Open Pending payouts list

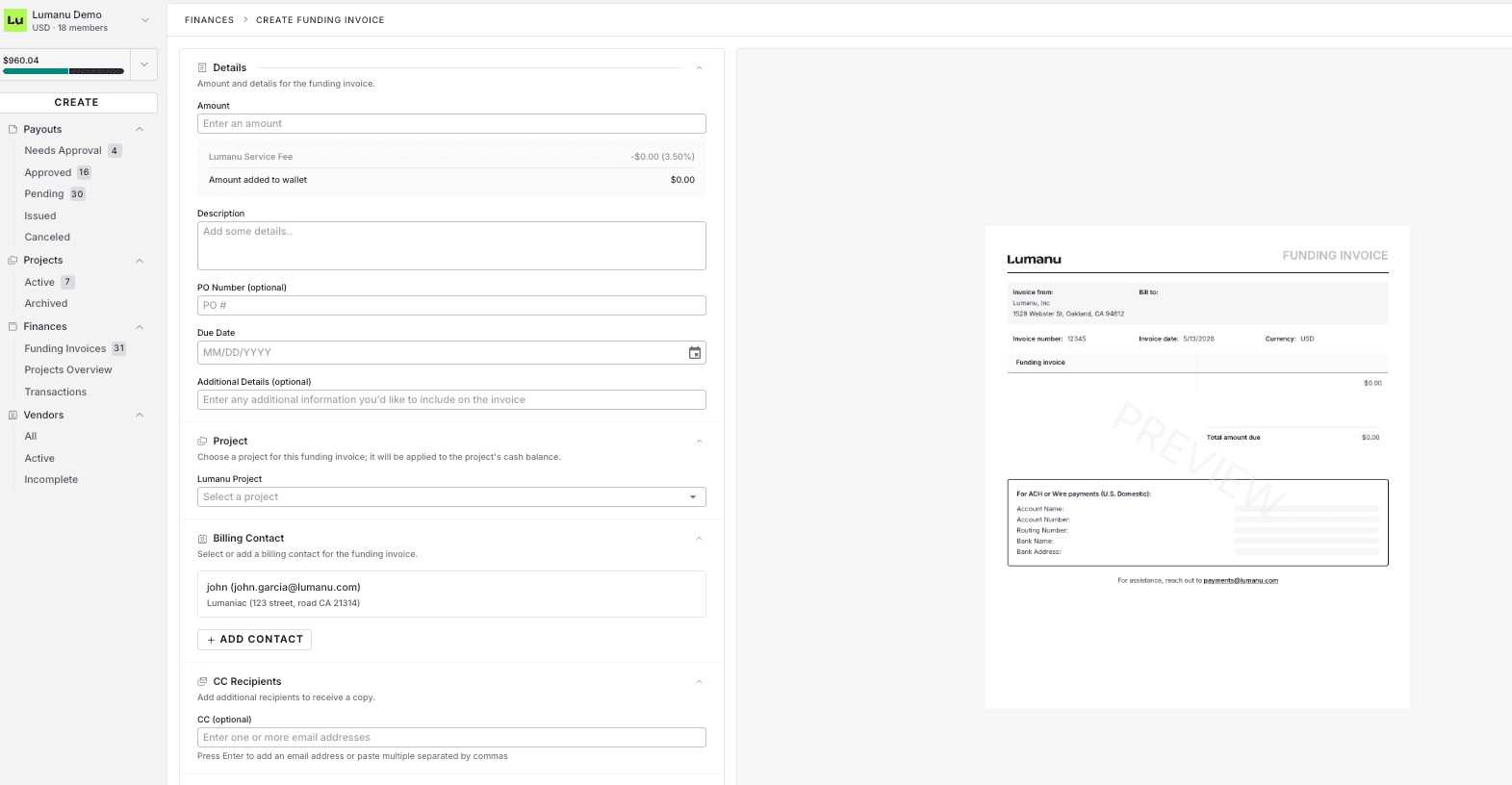click(44, 193)
